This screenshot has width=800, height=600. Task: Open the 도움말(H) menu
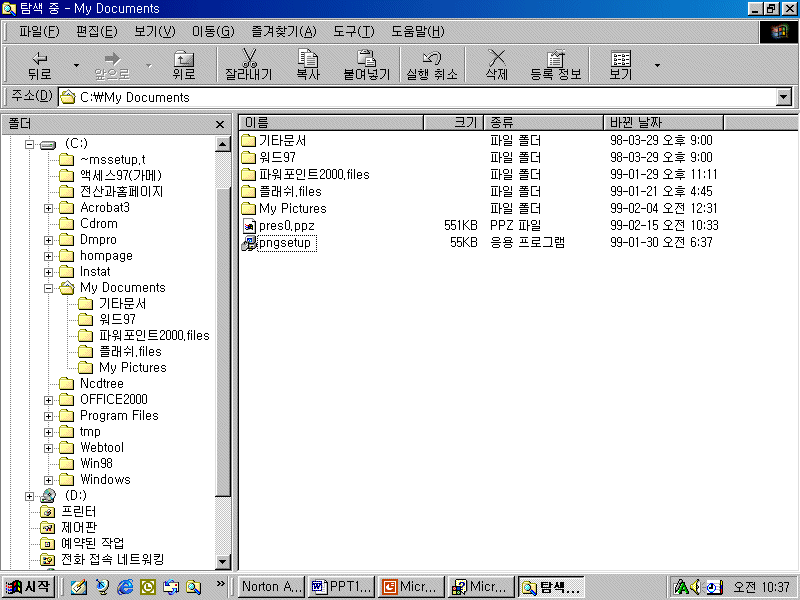pos(417,32)
